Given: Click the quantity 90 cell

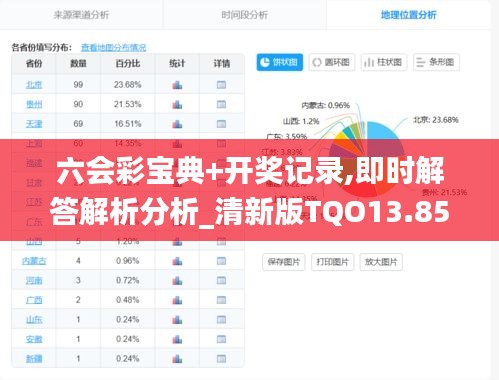Looking at the screenshot, I should [x=78, y=104].
